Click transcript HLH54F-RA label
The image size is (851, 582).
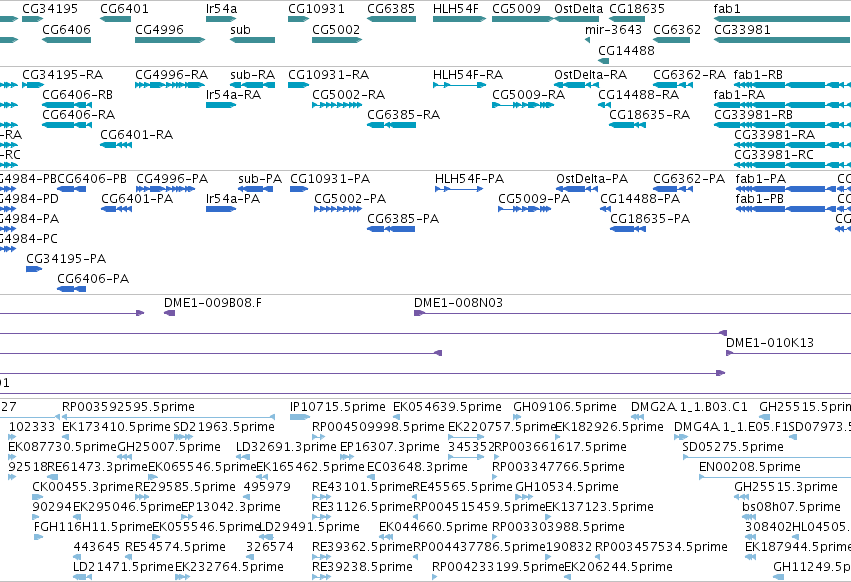(468, 74)
